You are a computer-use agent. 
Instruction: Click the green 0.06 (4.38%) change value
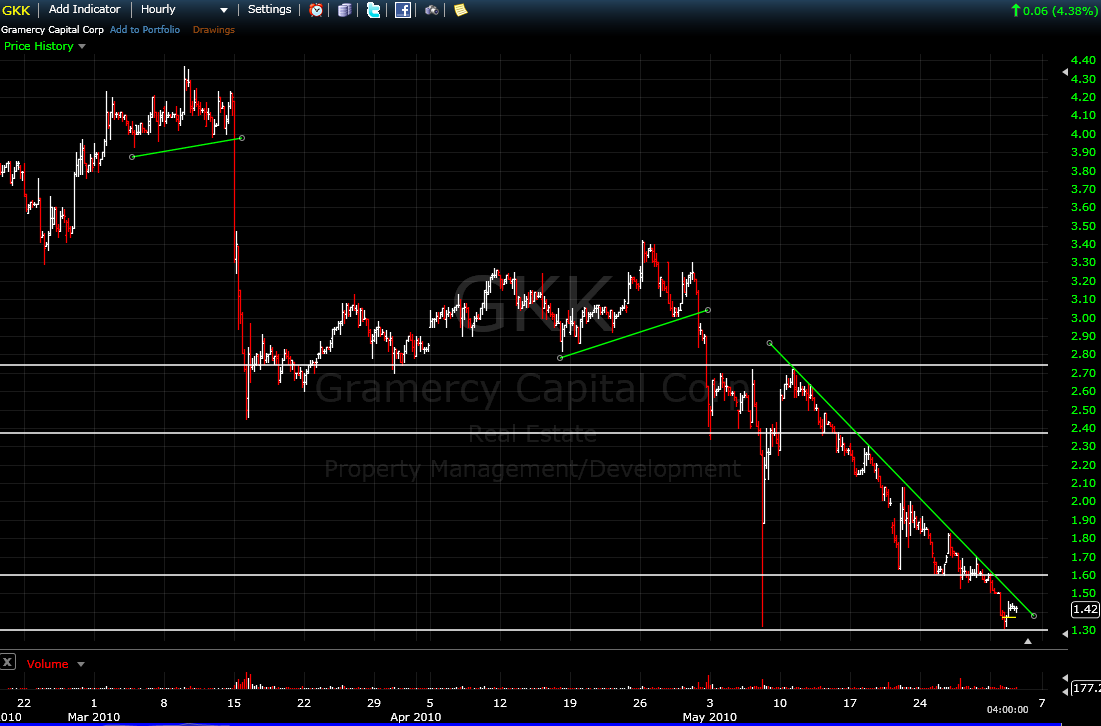(1053, 11)
